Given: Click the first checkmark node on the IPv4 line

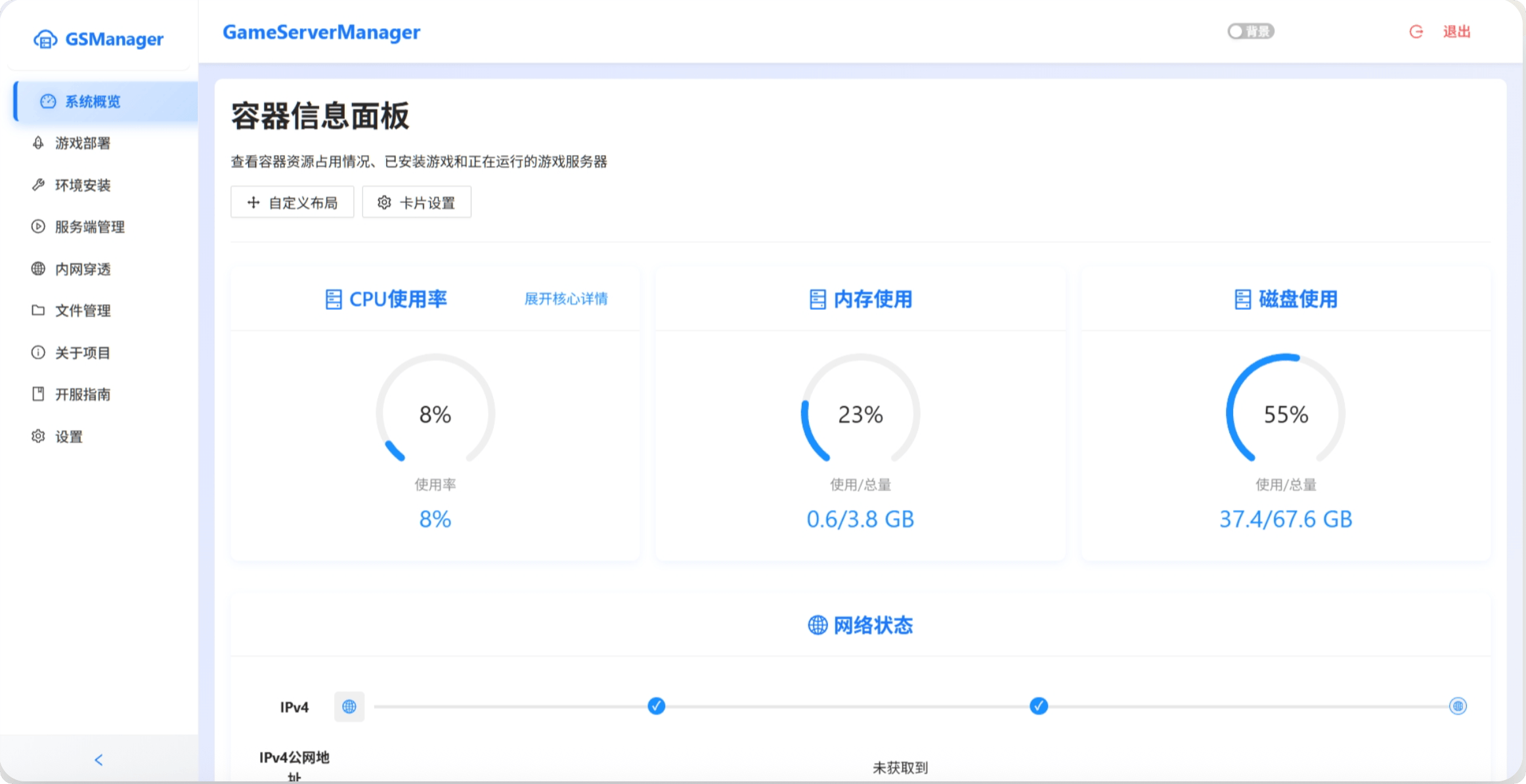Looking at the screenshot, I should 656,706.
